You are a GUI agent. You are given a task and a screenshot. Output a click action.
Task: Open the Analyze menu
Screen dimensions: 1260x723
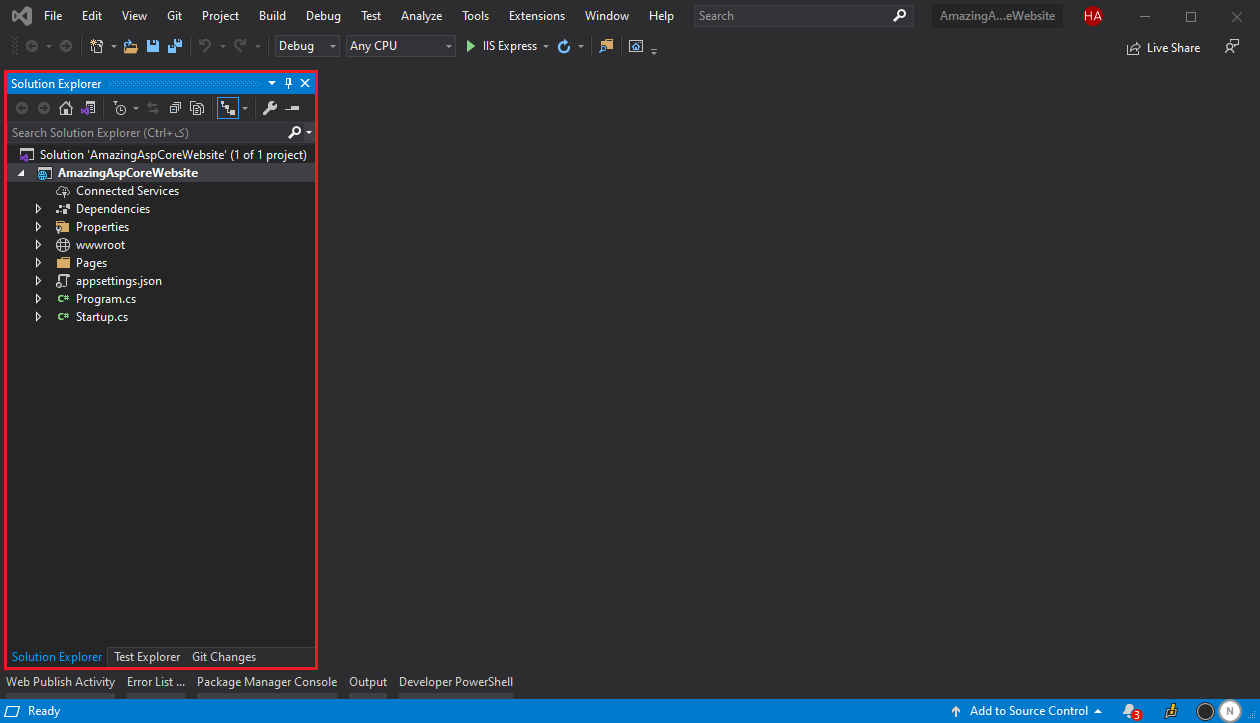(x=421, y=16)
